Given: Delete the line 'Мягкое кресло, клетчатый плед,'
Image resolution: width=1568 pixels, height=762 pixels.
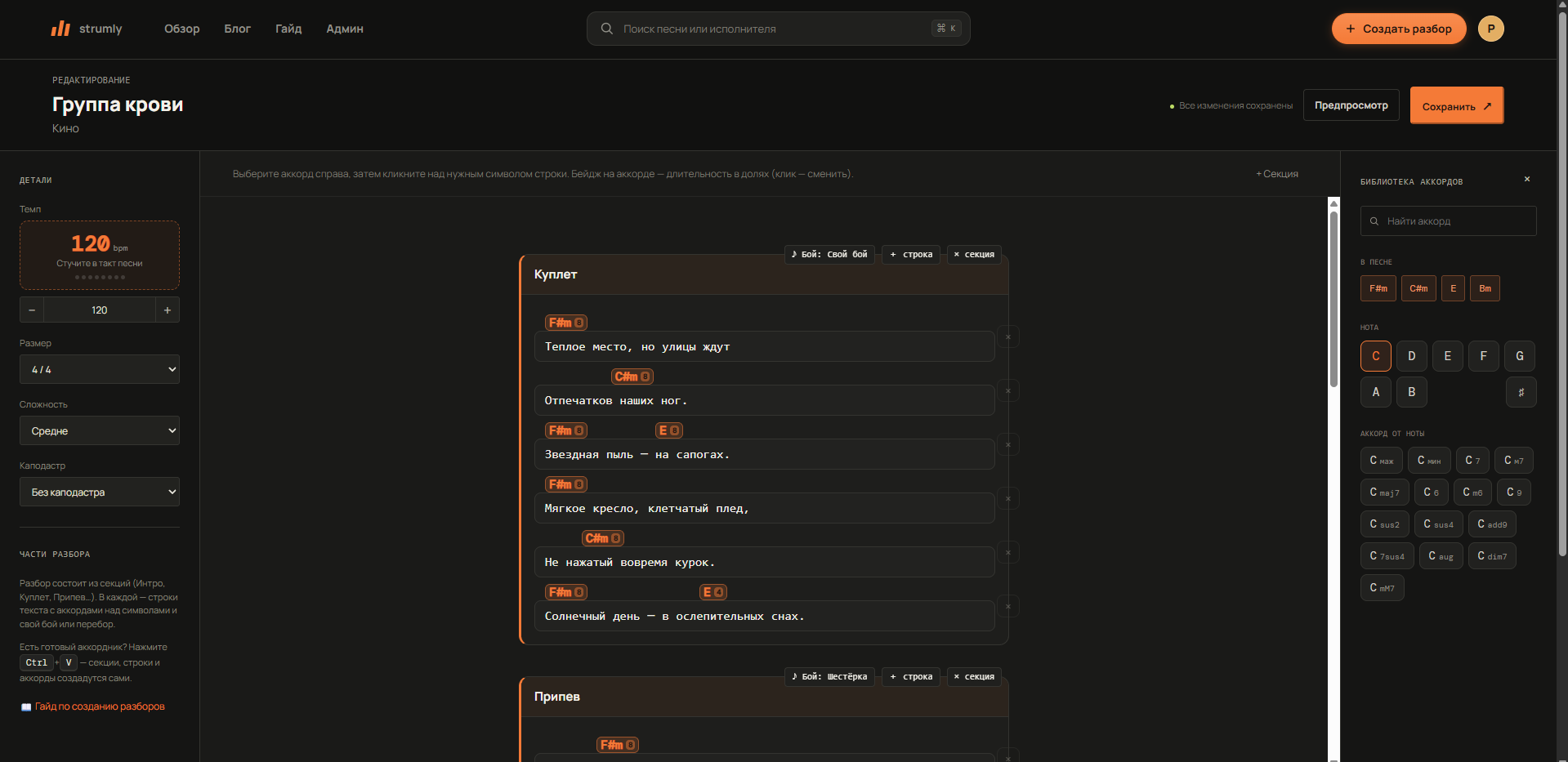Looking at the screenshot, I should pos(1008,499).
